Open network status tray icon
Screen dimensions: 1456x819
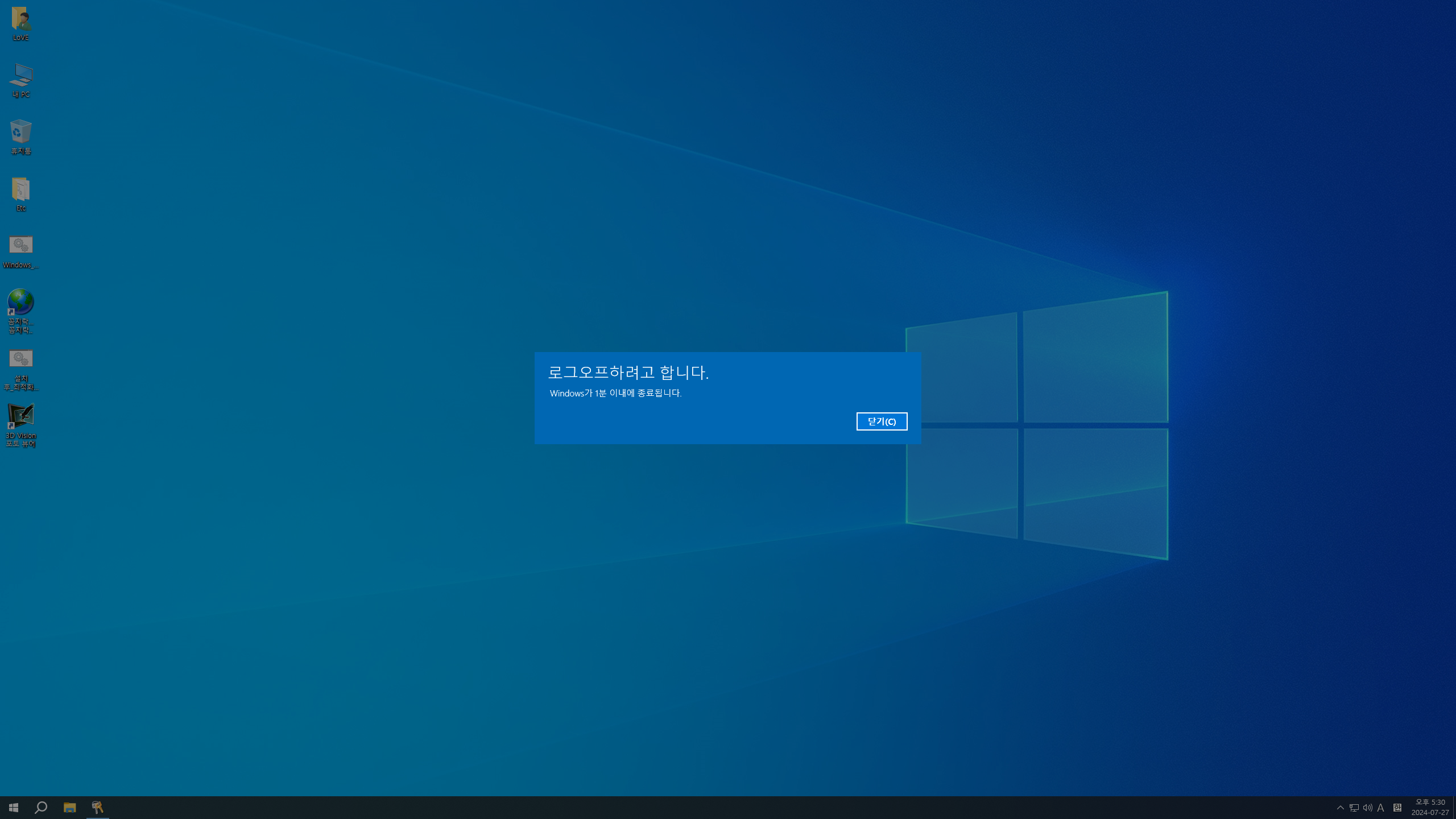1354,808
